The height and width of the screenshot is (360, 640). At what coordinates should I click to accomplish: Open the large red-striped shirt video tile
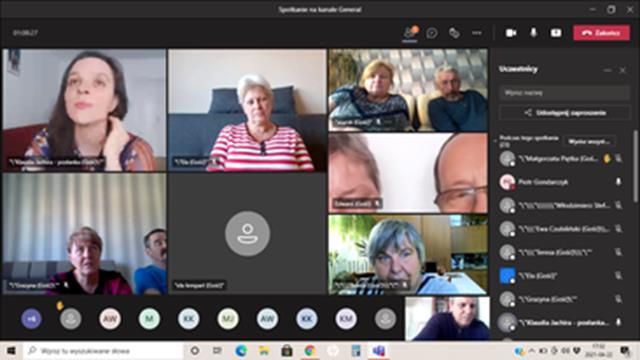(247, 110)
